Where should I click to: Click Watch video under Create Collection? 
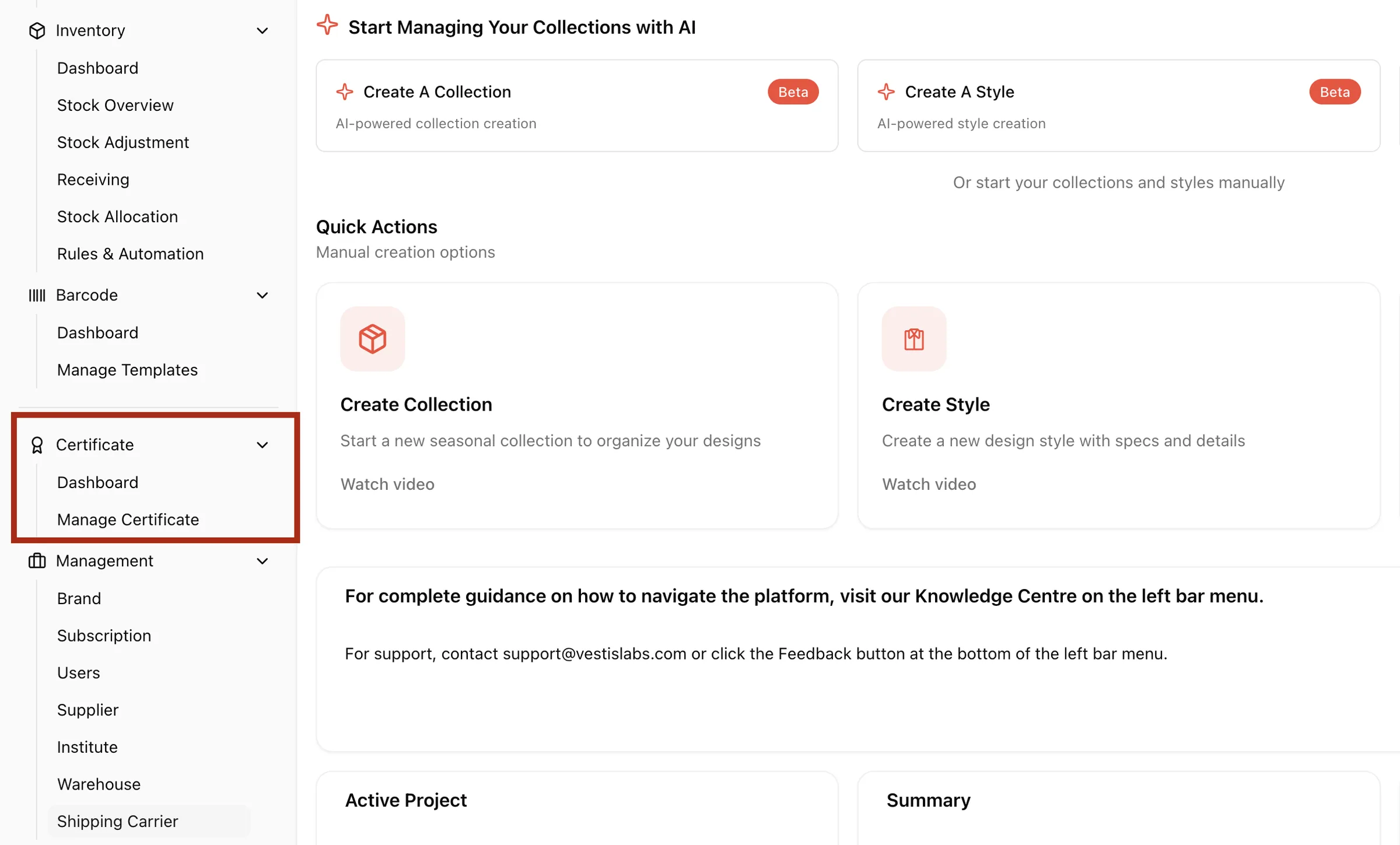(387, 484)
